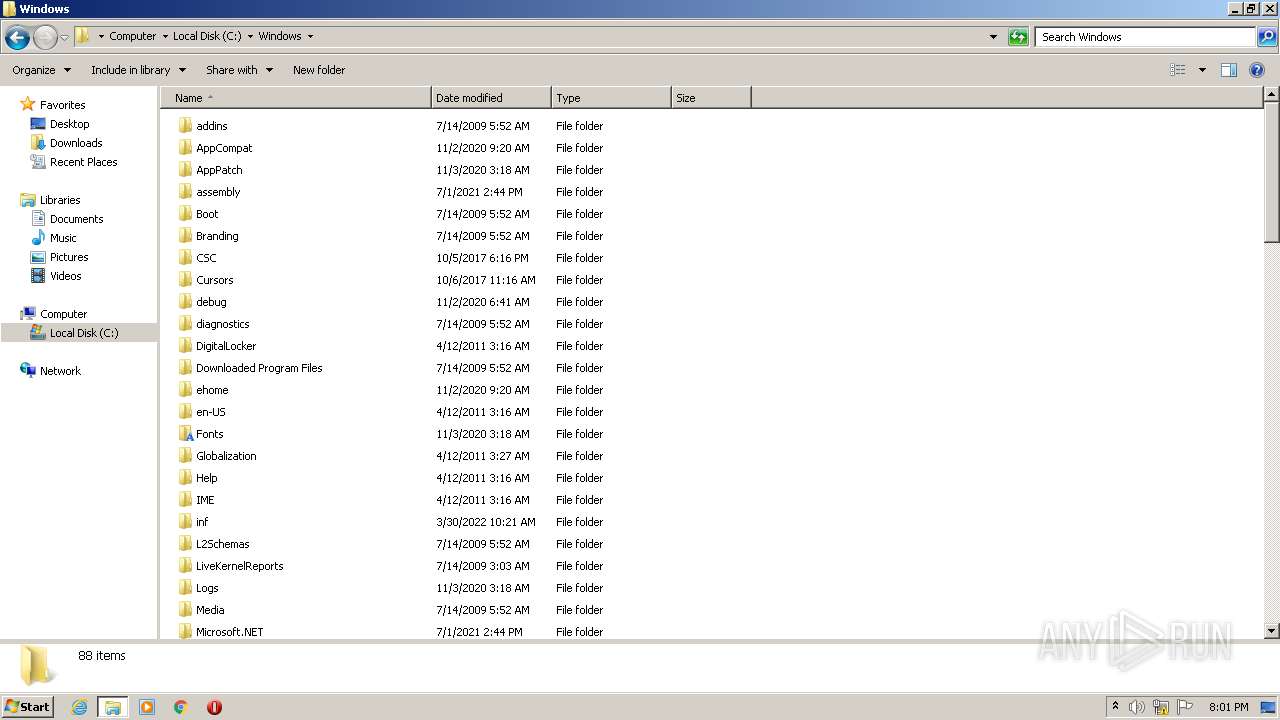Screen dimensions: 1280x720
Task: Select the Cursors folder icon
Action: [x=185, y=280]
